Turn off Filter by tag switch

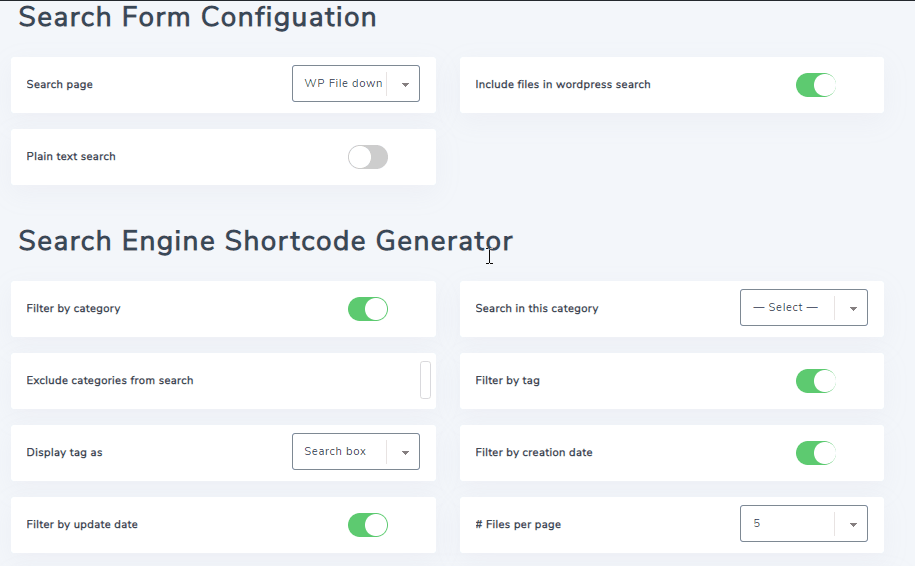815,381
